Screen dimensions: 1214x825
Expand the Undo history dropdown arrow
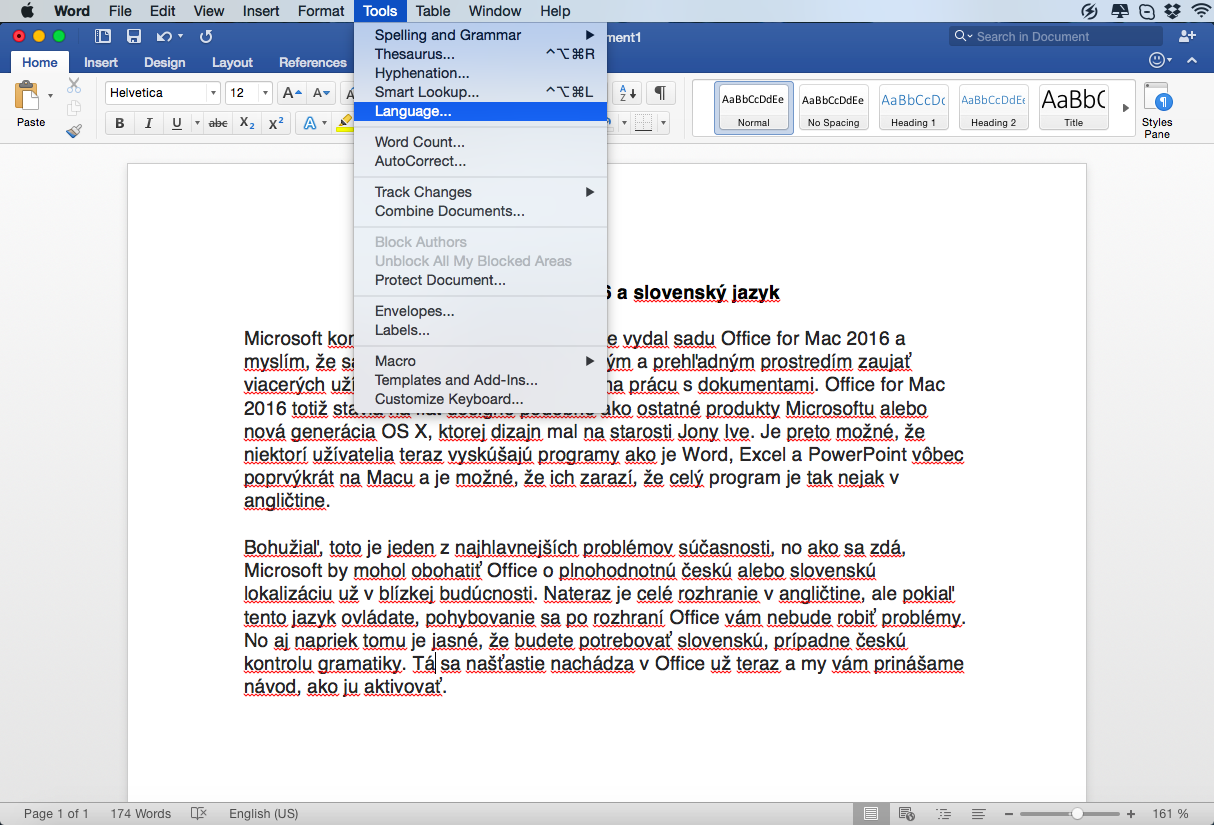pos(180,36)
